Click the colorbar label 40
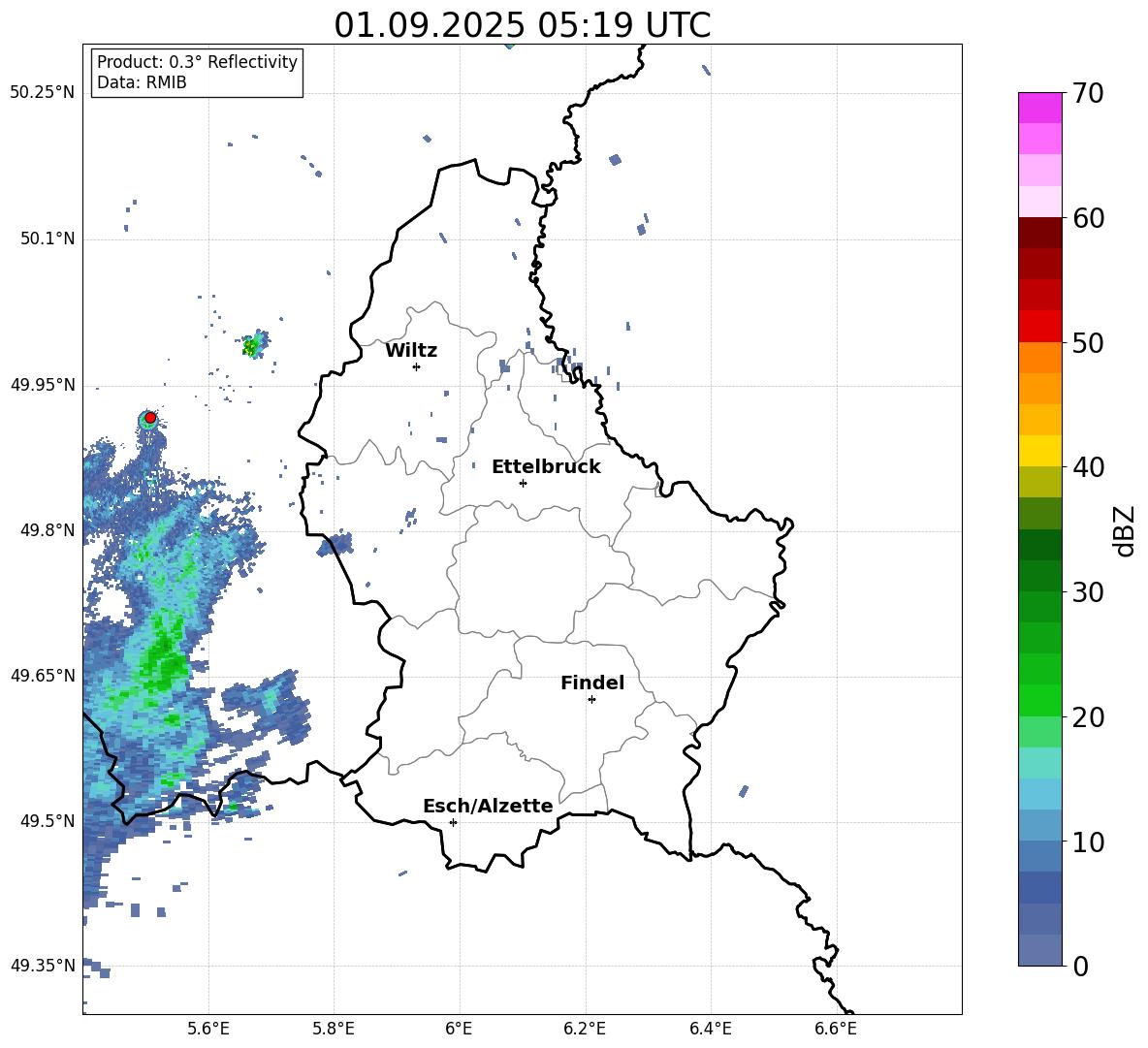Screen dimensions: 1148x1048 tap(1088, 467)
